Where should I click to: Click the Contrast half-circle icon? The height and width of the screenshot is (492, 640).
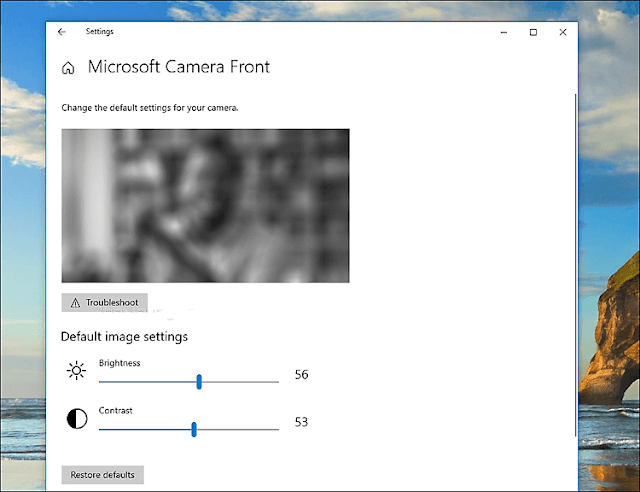(x=77, y=419)
